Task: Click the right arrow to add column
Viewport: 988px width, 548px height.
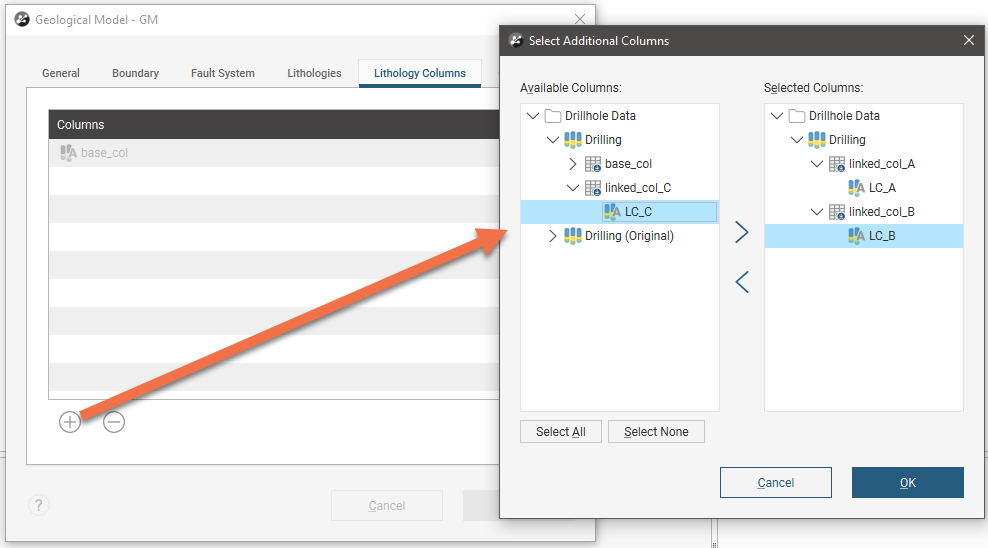Action: click(x=741, y=232)
